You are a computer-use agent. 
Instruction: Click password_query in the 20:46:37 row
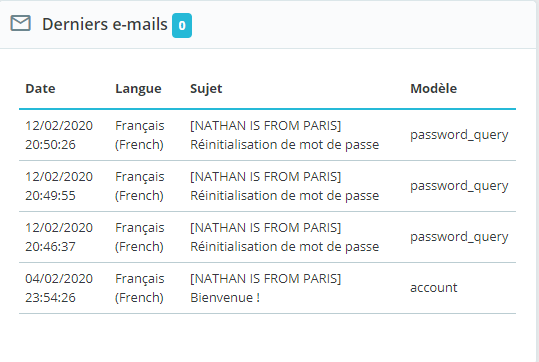tap(459, 237)
